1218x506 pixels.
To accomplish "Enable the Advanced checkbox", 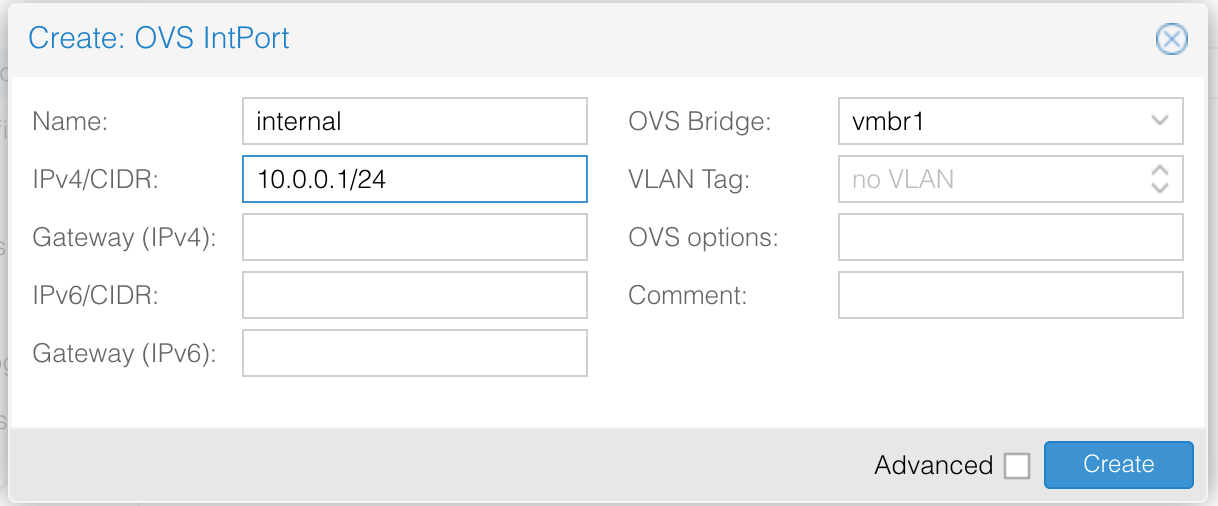I will pos(1017,466).
